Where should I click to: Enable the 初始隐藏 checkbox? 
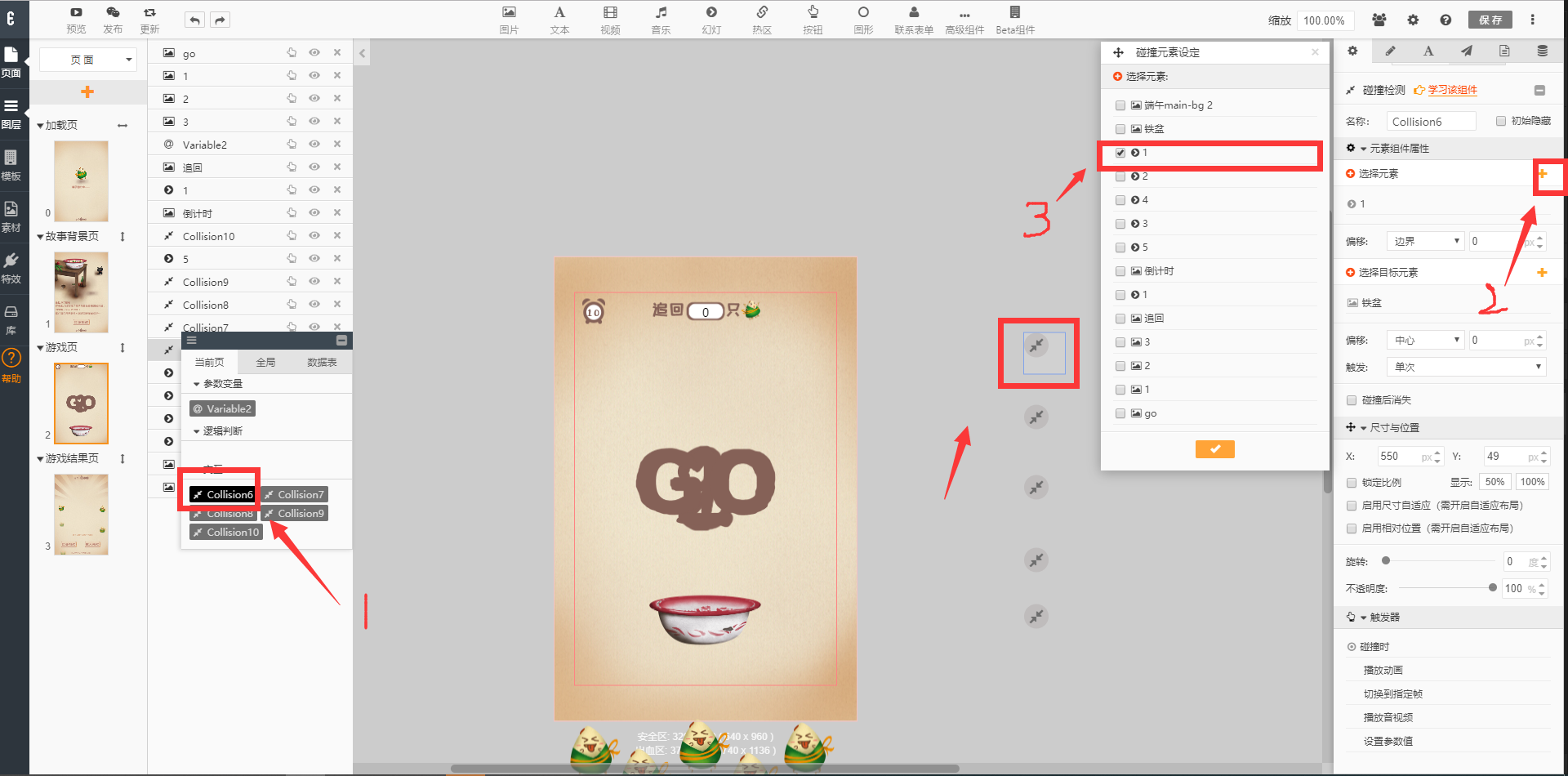1501,121
